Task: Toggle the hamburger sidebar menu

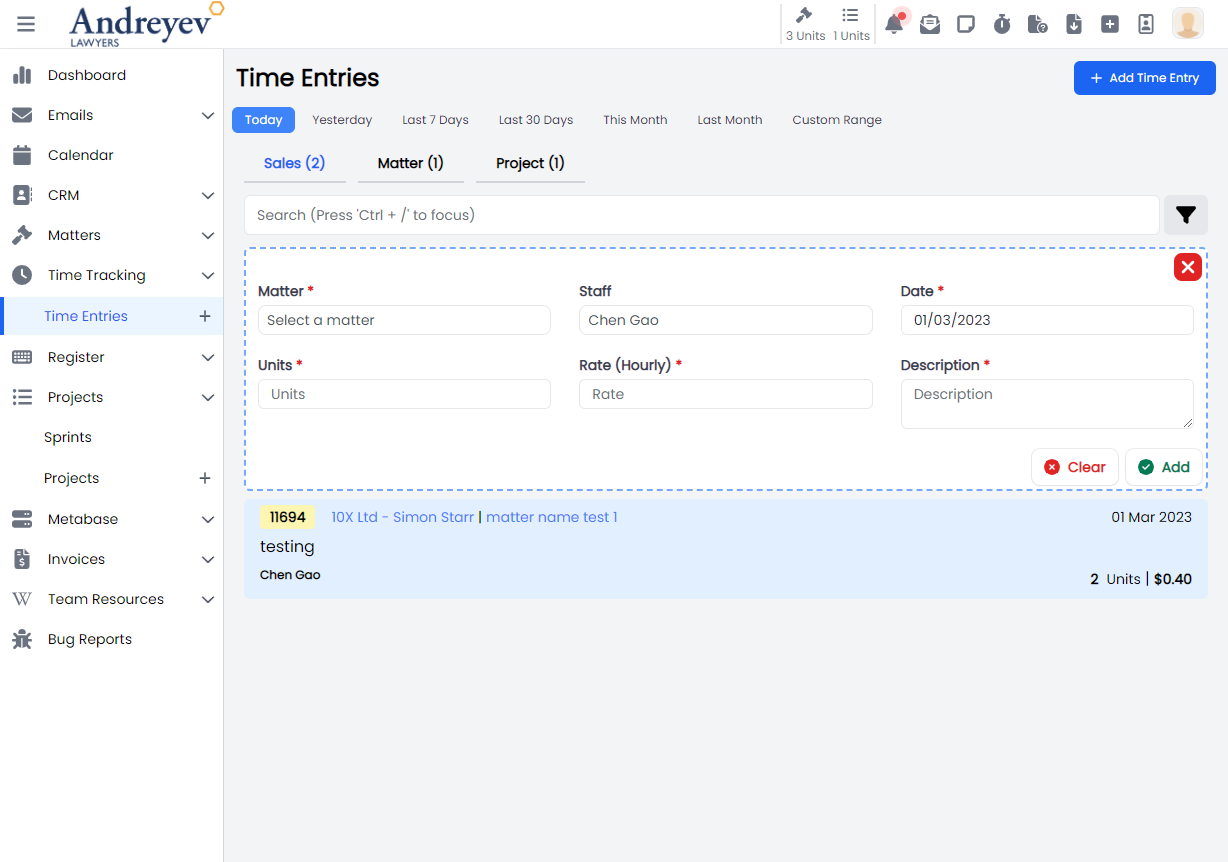Action: (x=26, y=24)
